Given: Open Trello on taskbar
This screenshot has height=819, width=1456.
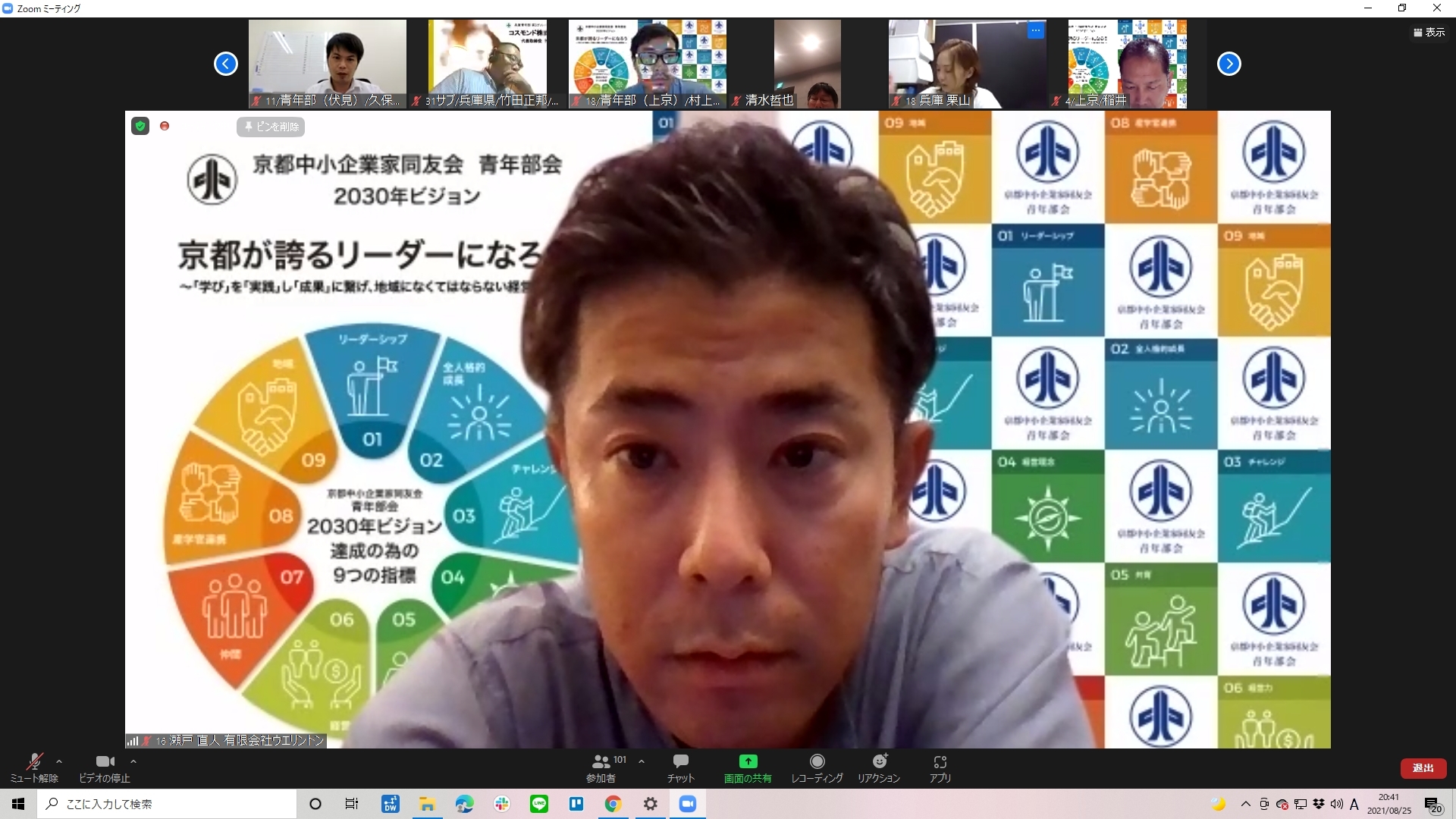Looking at the screenshot, I should (x=576, y=804).
